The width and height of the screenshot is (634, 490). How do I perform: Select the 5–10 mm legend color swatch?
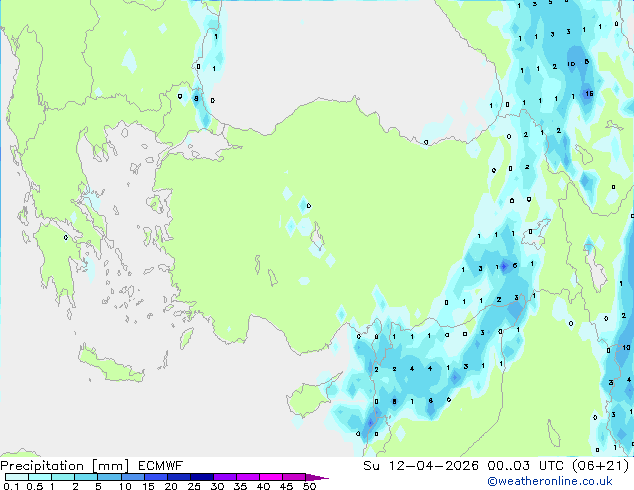(x=109, y=477)
